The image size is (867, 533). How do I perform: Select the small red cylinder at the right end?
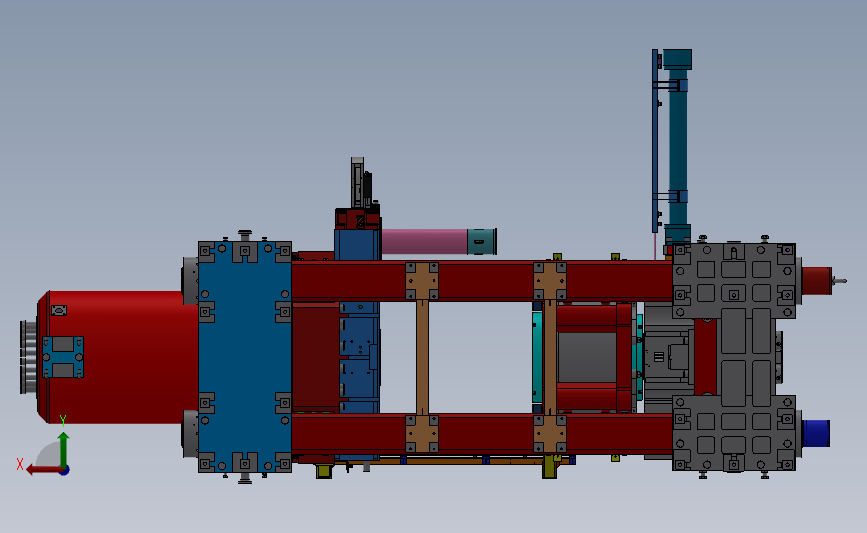(817, 281)
